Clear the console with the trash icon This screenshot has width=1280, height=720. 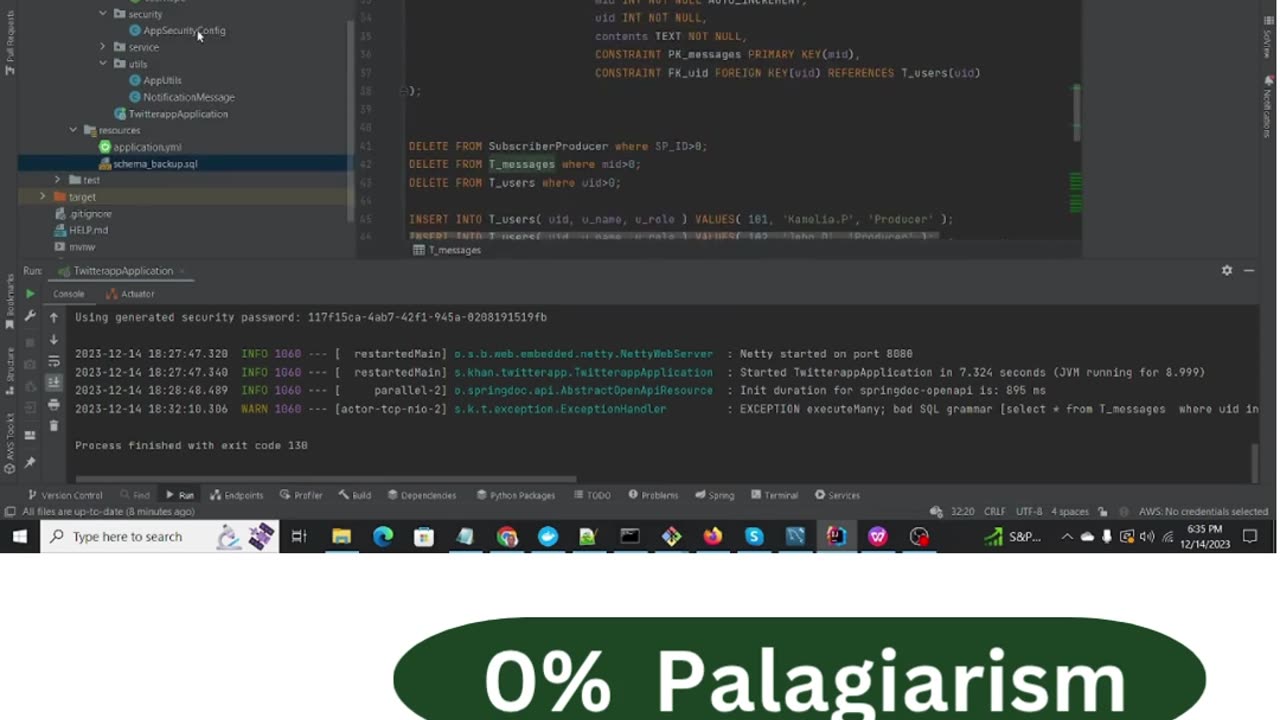pos(54,426)
